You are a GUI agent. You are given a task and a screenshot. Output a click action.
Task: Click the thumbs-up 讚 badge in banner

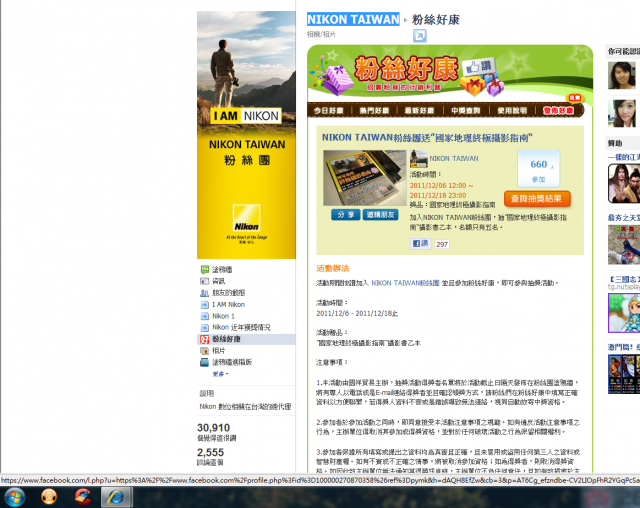tap(479, 67)
